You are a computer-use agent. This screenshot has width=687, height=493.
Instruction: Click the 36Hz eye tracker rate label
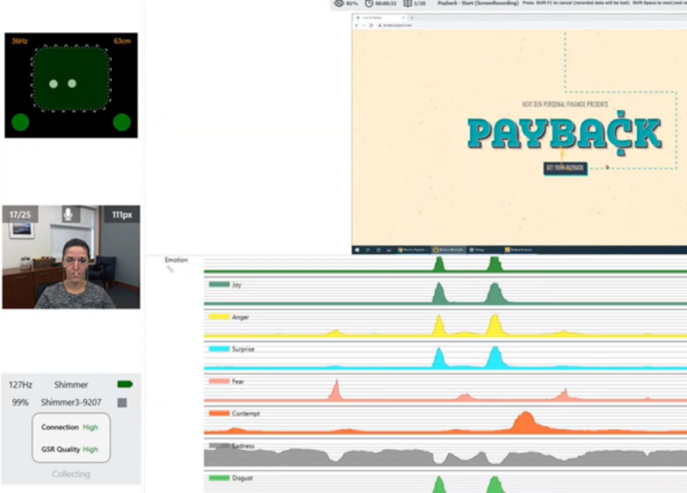tap(20, 41)
